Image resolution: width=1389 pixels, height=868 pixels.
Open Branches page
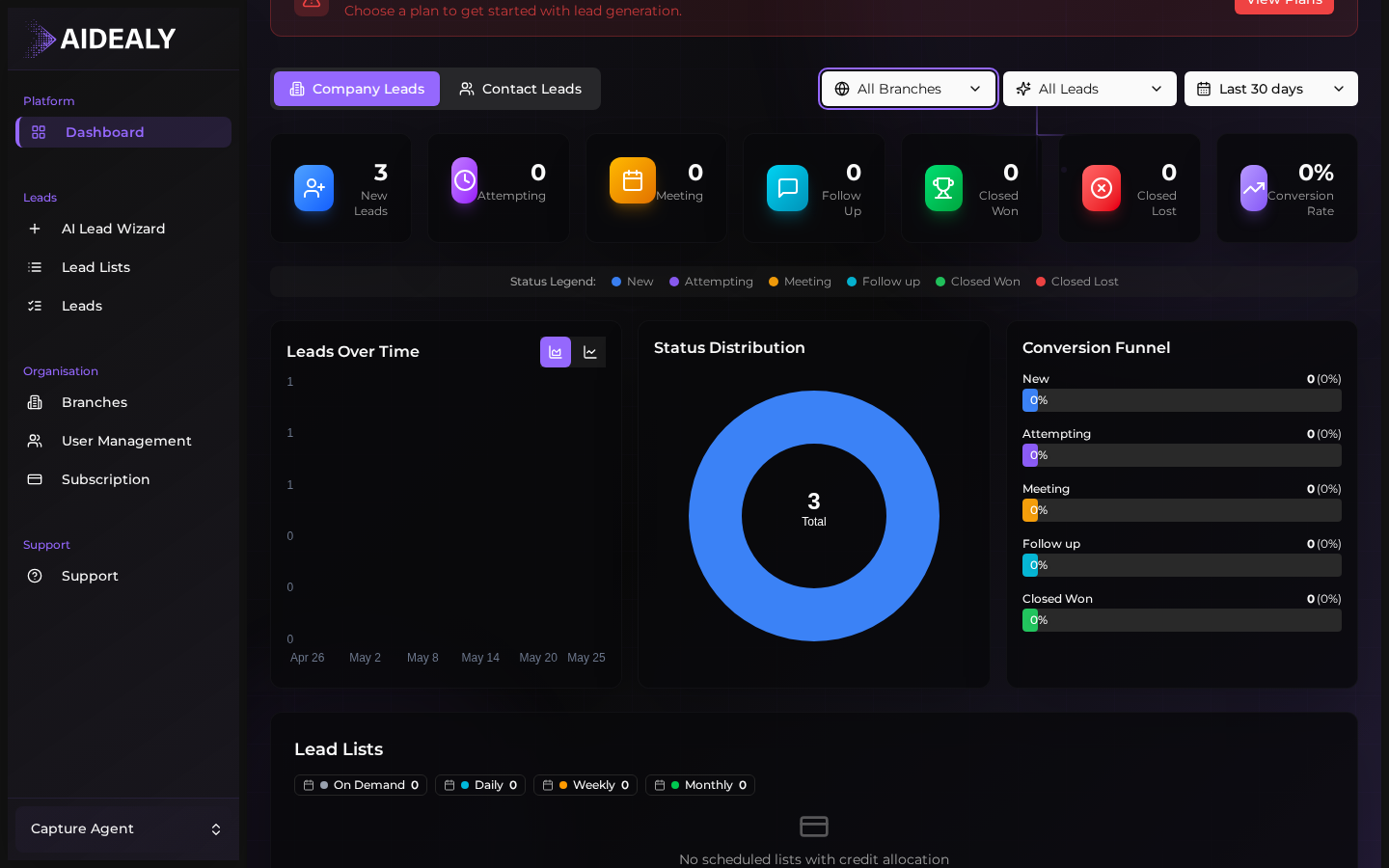click(x=123, y=402)
